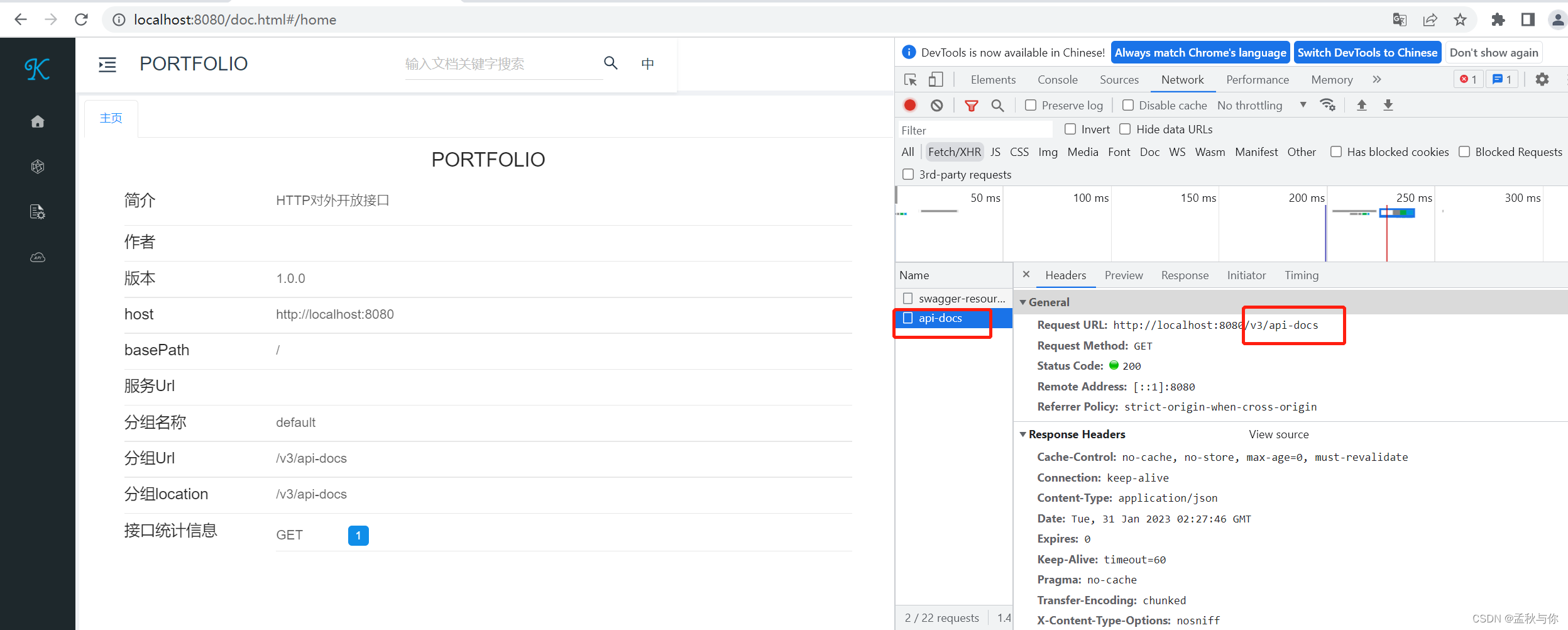1568x630 pixels.
Task: Click the browser forward arrow
Action: point(51,19)
